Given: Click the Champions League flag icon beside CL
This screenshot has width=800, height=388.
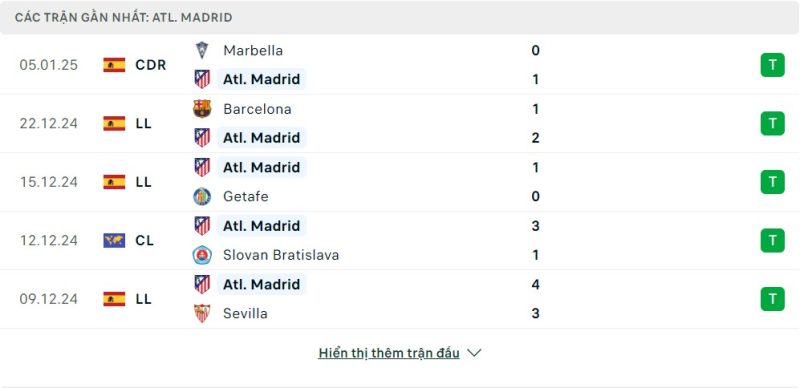Looking at the screenshot, I should coord(114,240).
